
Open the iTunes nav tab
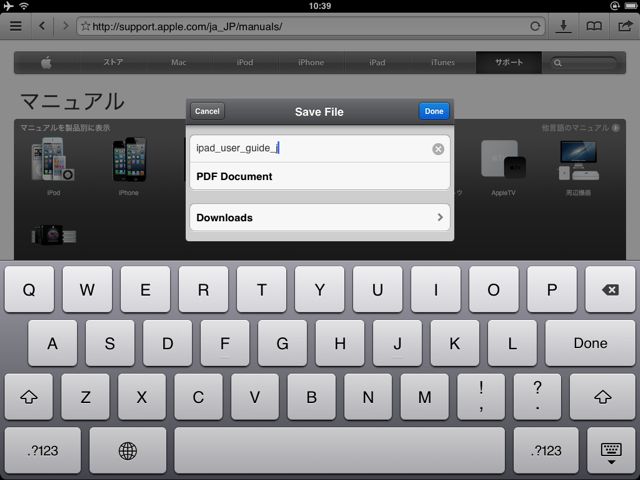click(443, 62)
